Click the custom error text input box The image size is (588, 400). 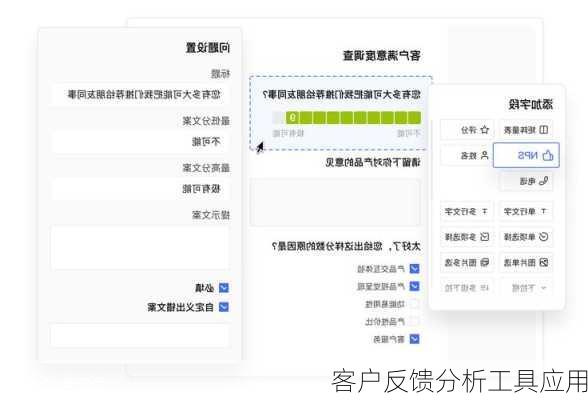click(140, 335)
